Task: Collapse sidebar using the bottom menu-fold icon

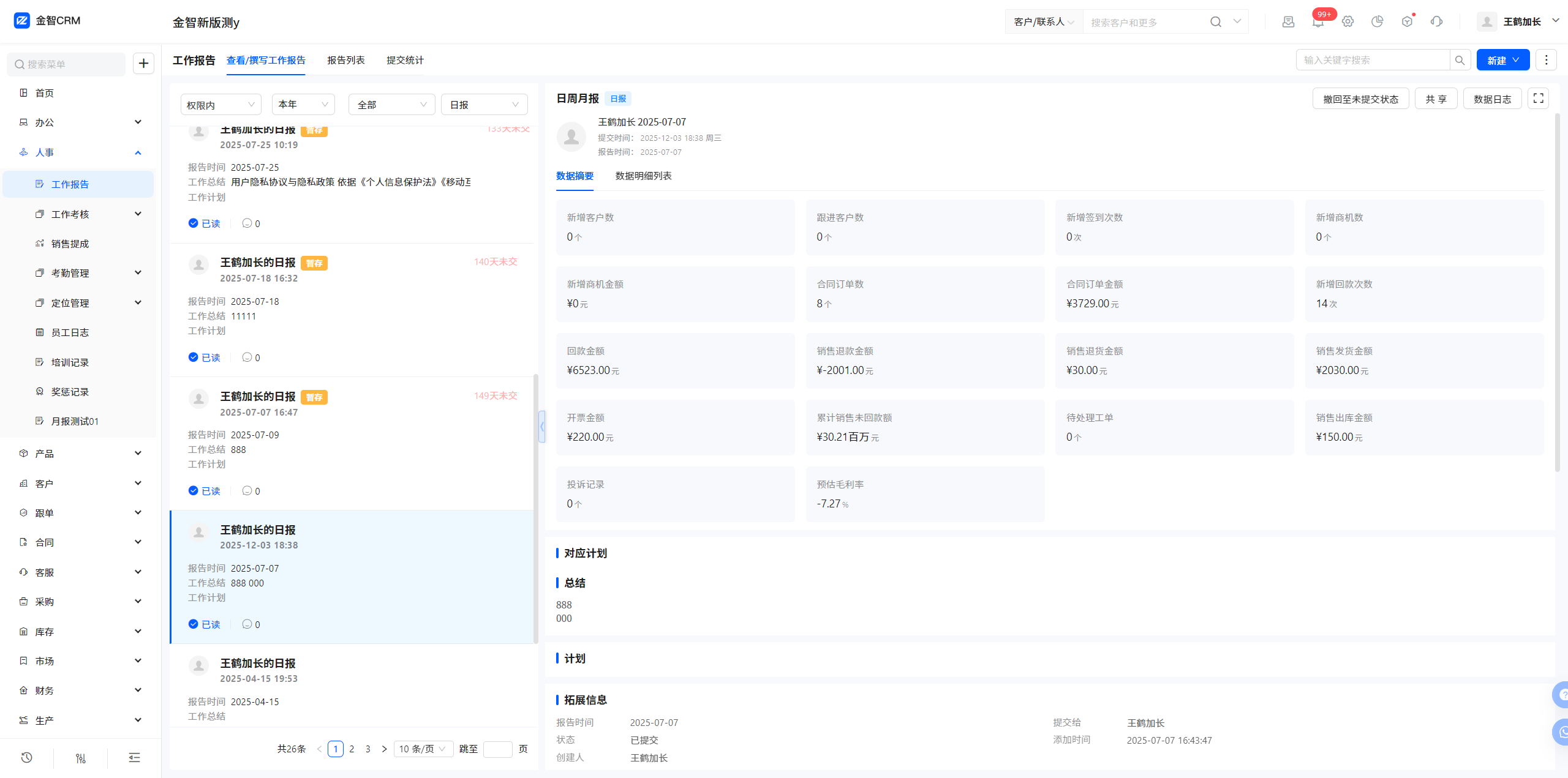Action: [x=134, y=758]
